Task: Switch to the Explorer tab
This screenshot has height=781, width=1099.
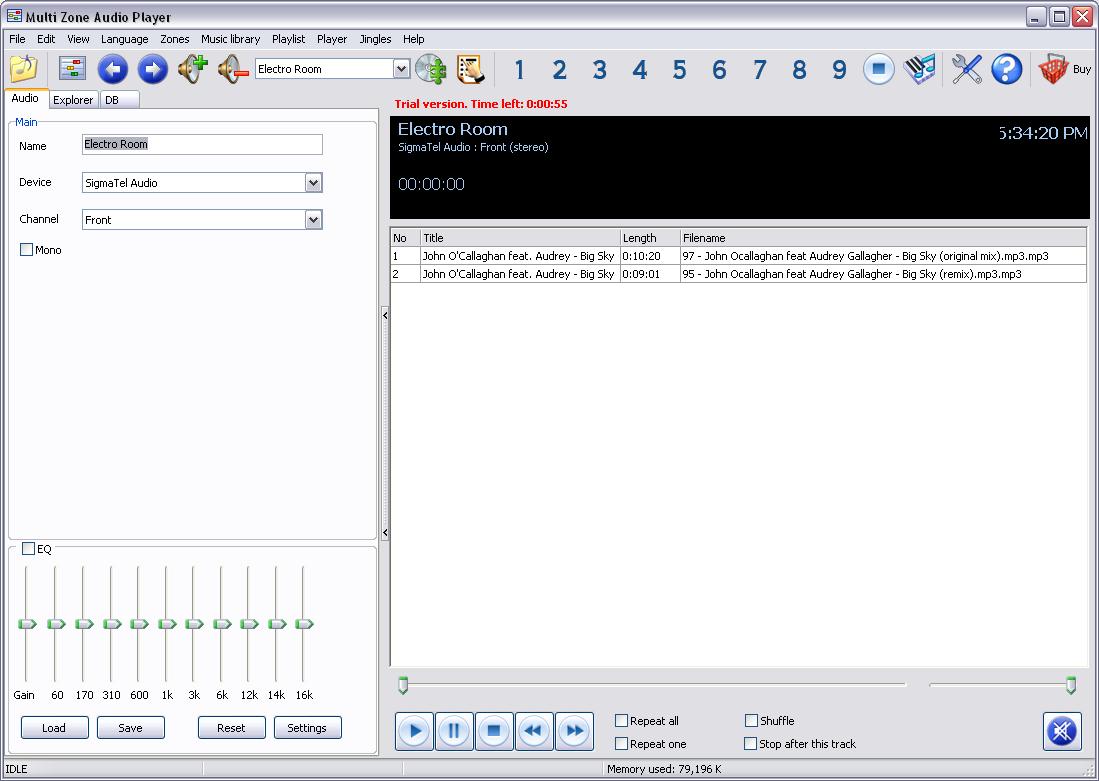Action: click(72, 100)
